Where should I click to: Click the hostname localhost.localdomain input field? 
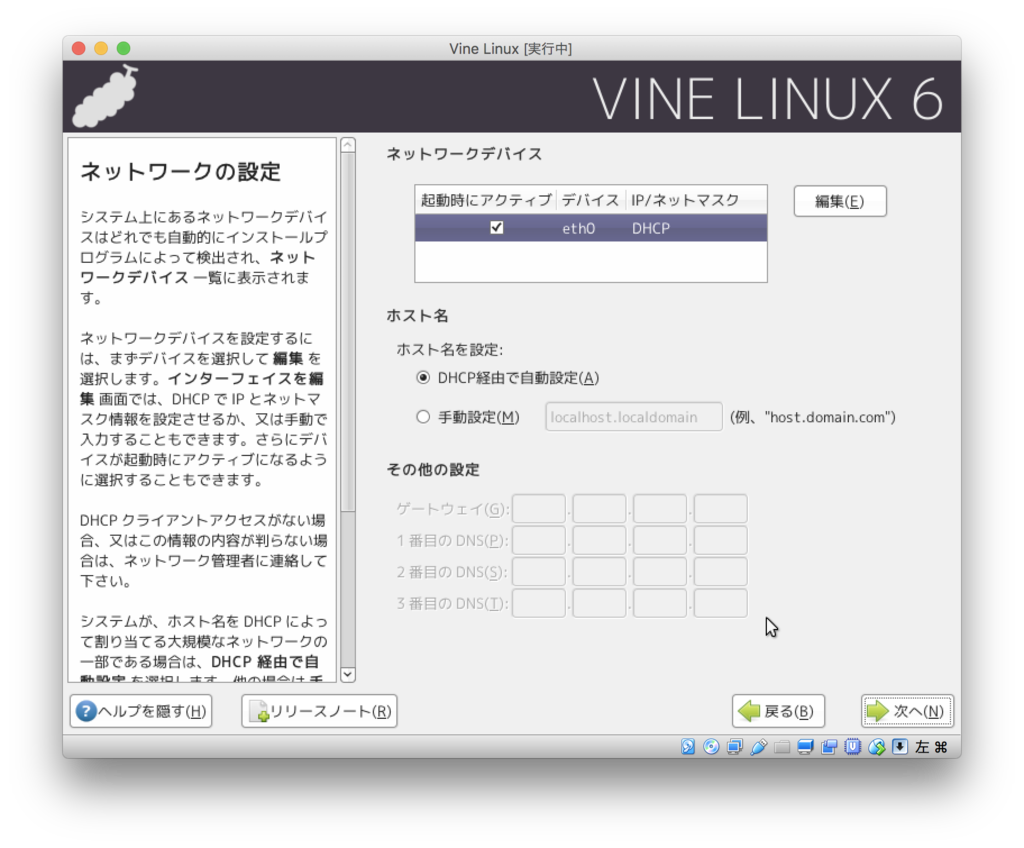tap(633, 417)
